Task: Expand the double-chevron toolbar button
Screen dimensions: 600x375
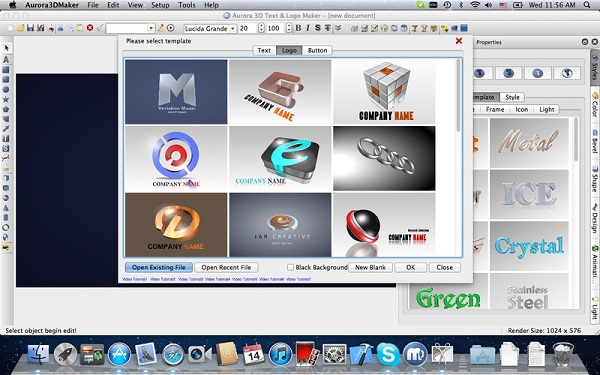Action: click(x=338, y=28)
